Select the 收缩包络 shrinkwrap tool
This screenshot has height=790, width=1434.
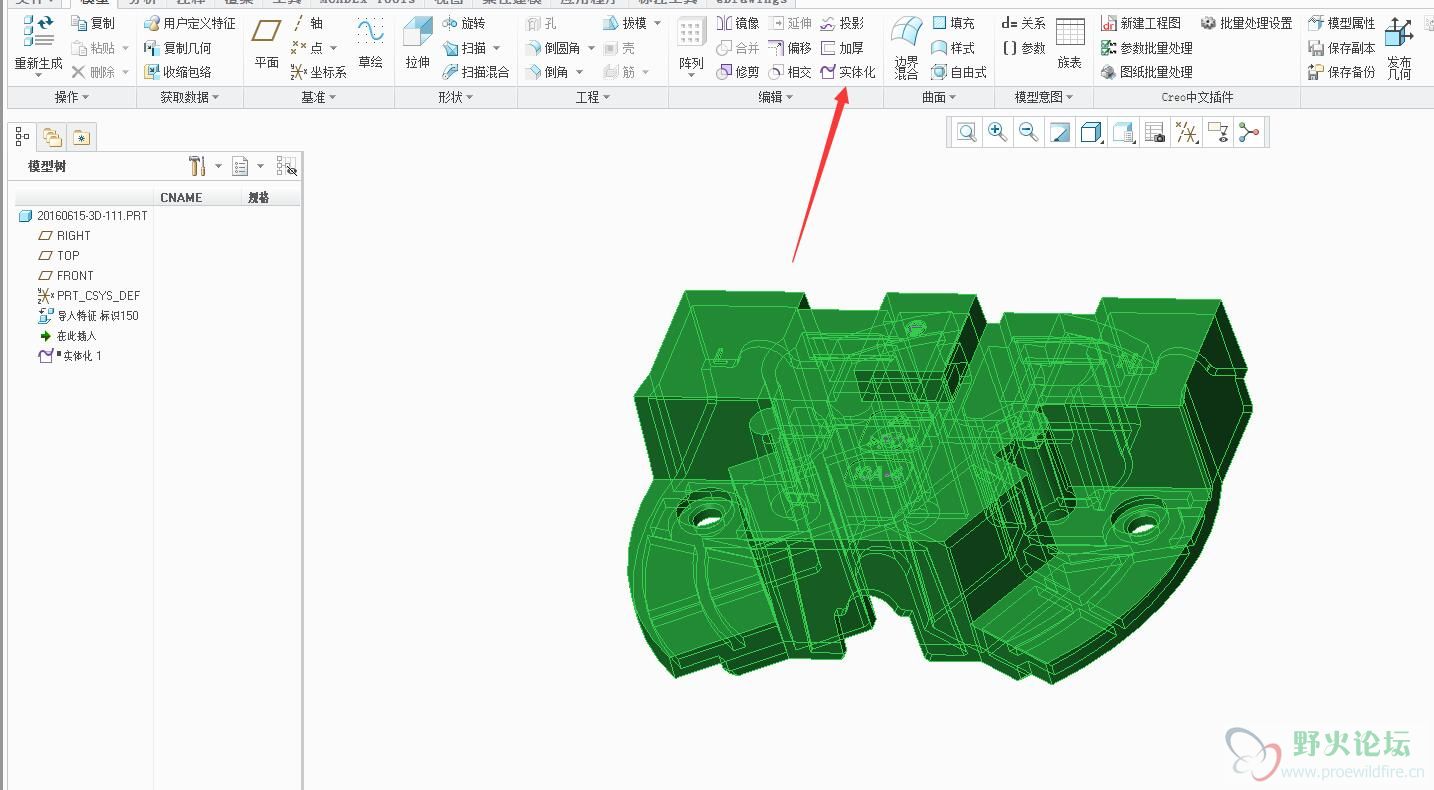[x=178, y=72]
